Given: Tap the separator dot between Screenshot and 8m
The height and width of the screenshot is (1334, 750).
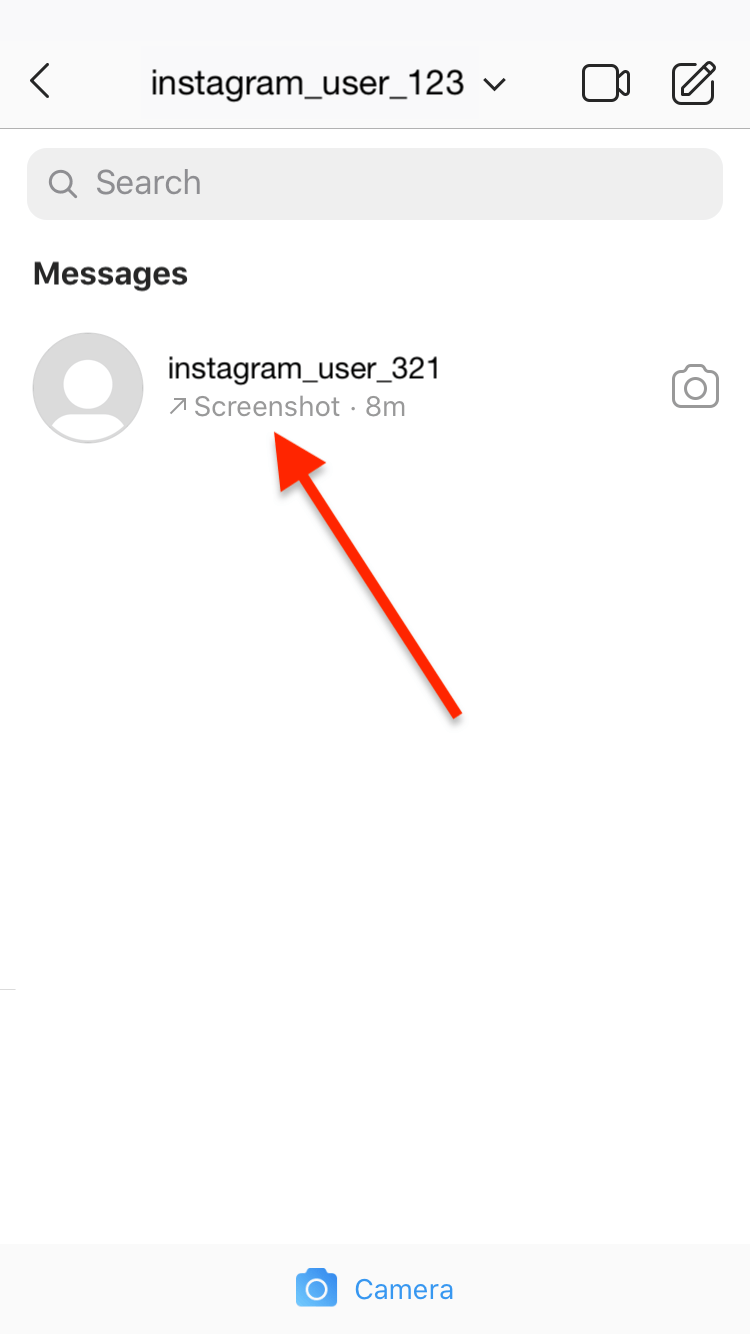Looking at the screenshot, I should pos(353,408).
